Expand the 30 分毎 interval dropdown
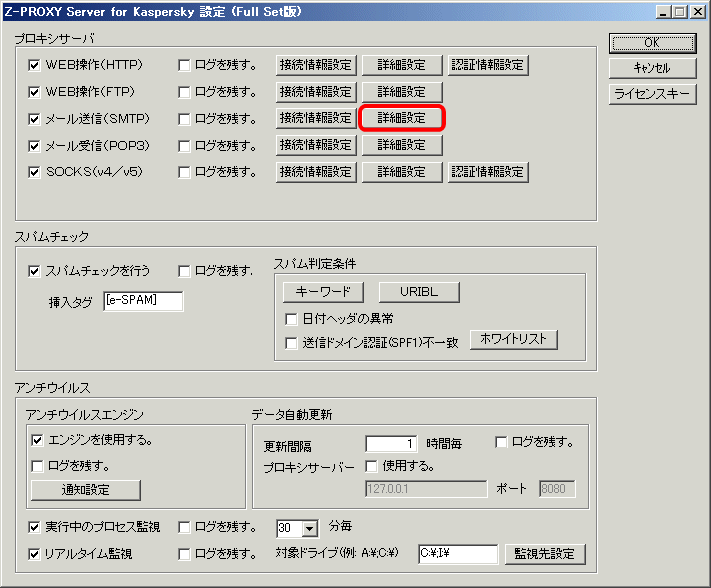 click(310, 528)
